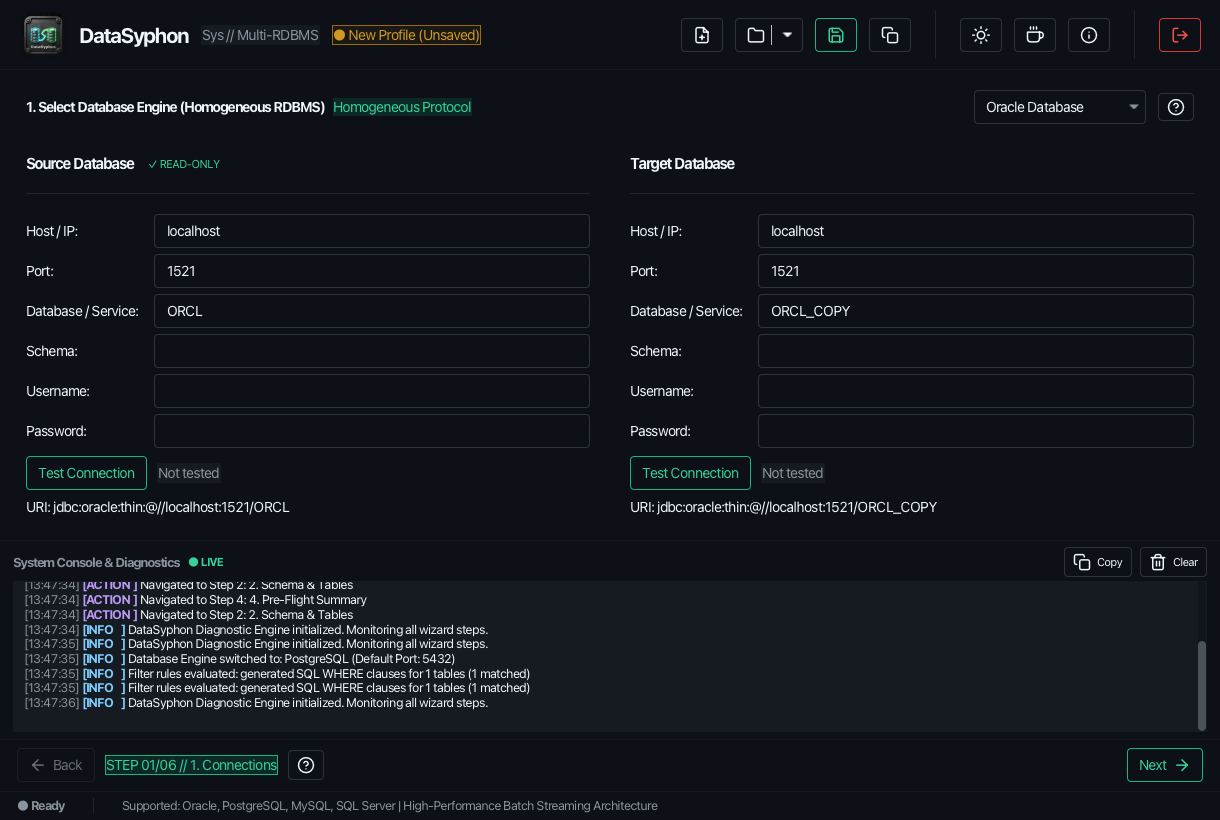Viewport: 1220px width, 820px height.
Task: Focus the Target Database Schema field
Action: coord(976,351)
